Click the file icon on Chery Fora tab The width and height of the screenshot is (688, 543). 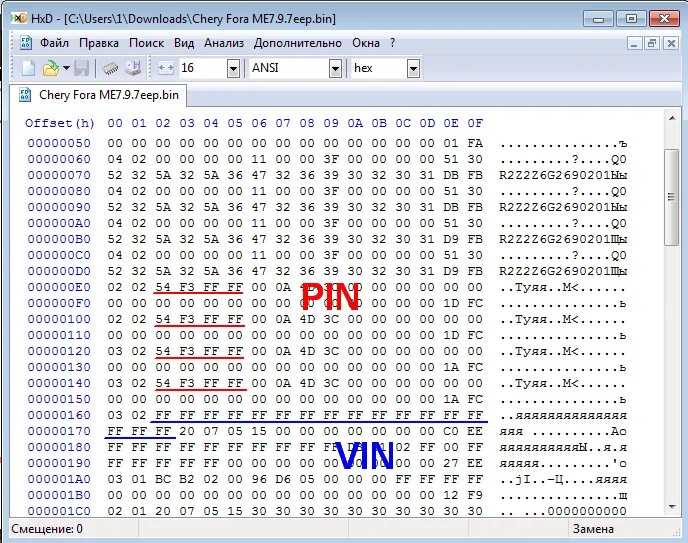pos(25,95)
